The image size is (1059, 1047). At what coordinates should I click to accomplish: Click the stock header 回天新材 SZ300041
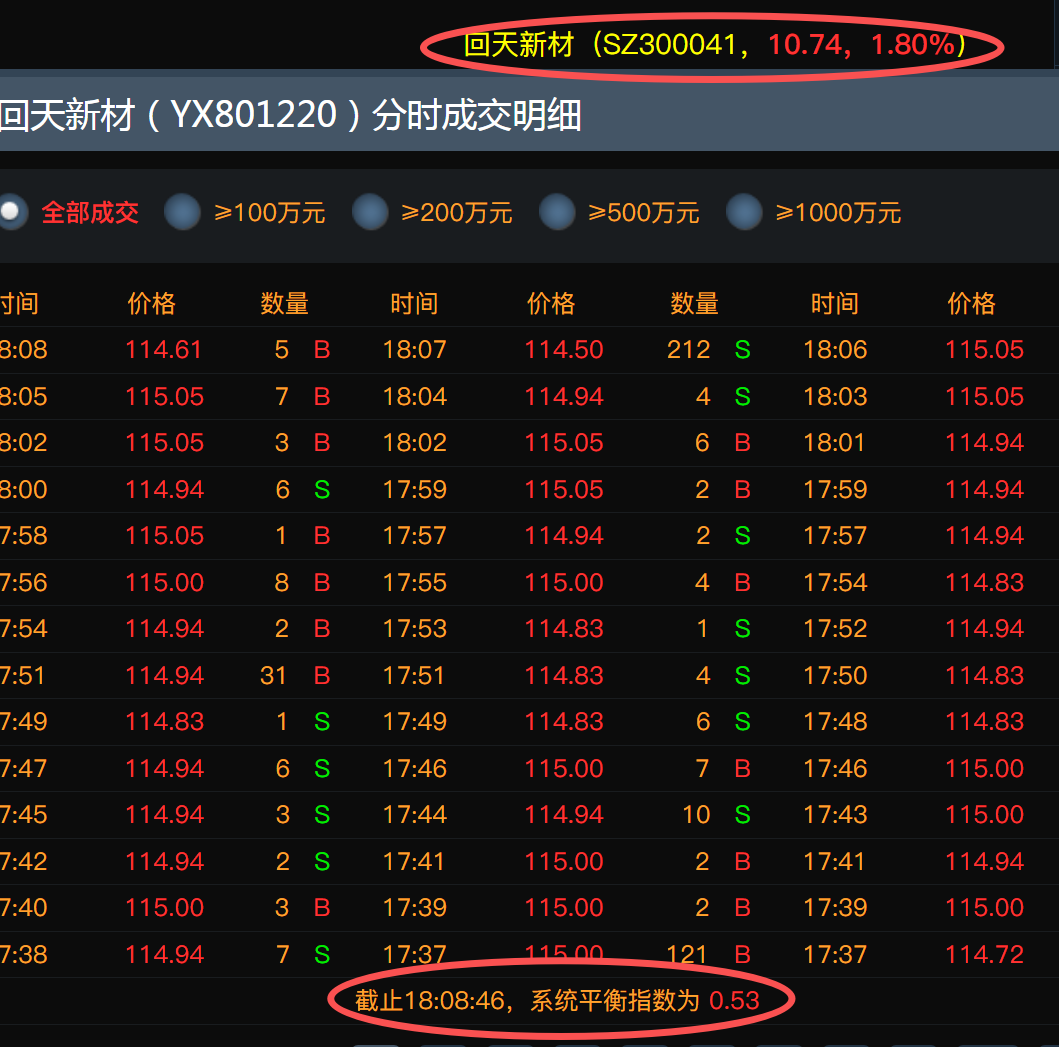click(x=714, y=45)
